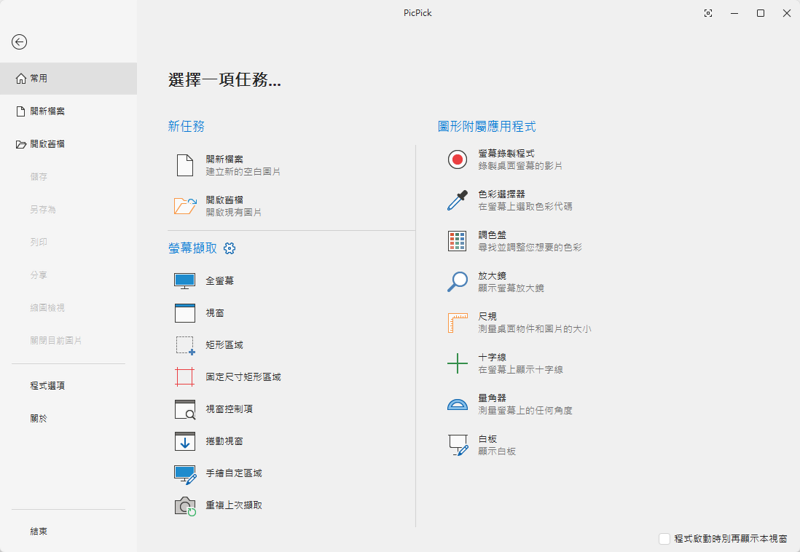Viewport: 800px width, 552px height.
Task: Click the red screen recorder icon
Action: 457,160
